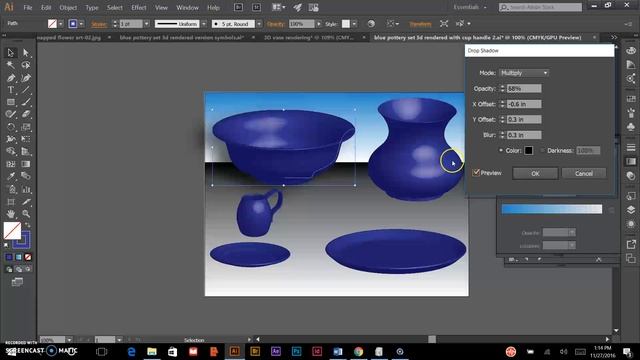Open Recolor Artwork wheel icon
This screenshot has width=640, height=360.
click(371, 24)
